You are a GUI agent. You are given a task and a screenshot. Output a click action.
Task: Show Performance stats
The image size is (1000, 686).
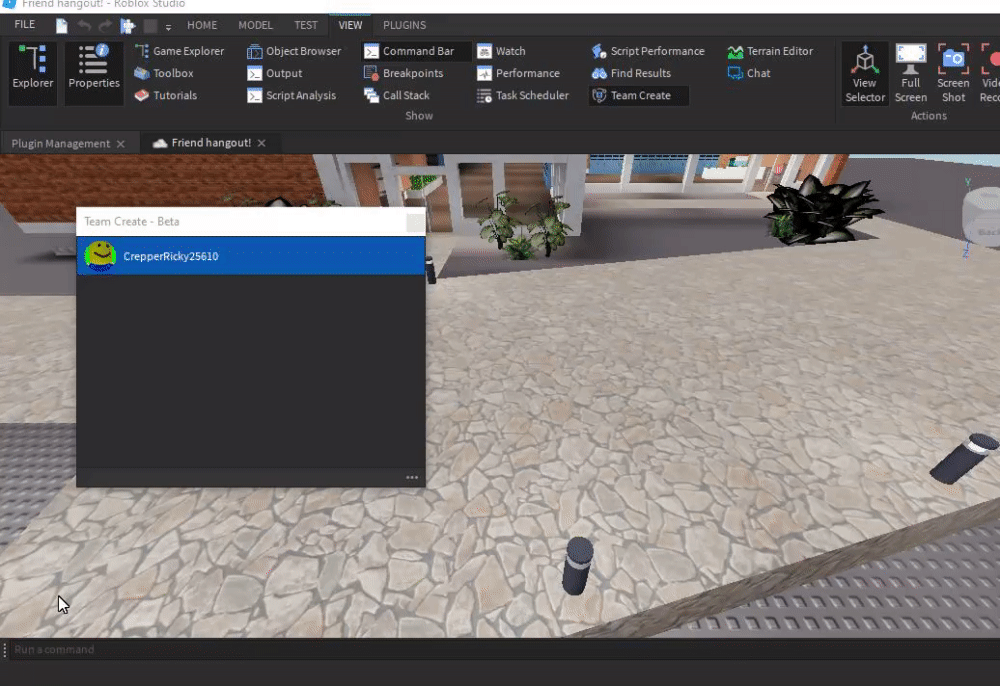pos(518,73)
